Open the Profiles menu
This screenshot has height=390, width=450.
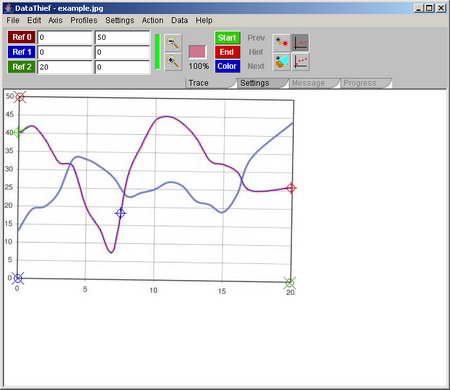(x=84, y=20)
